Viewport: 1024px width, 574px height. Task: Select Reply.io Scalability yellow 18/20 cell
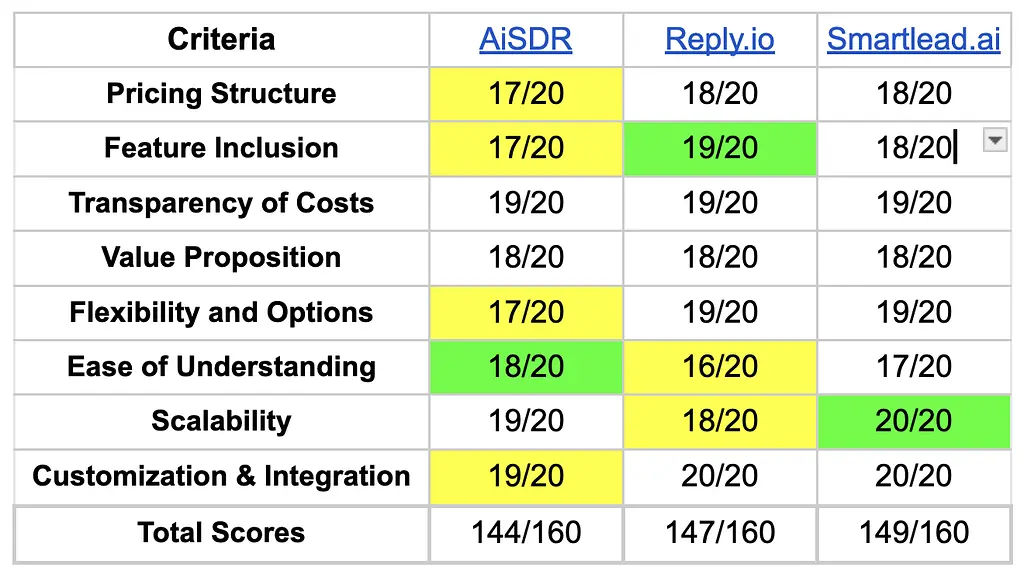coord(719,421)
